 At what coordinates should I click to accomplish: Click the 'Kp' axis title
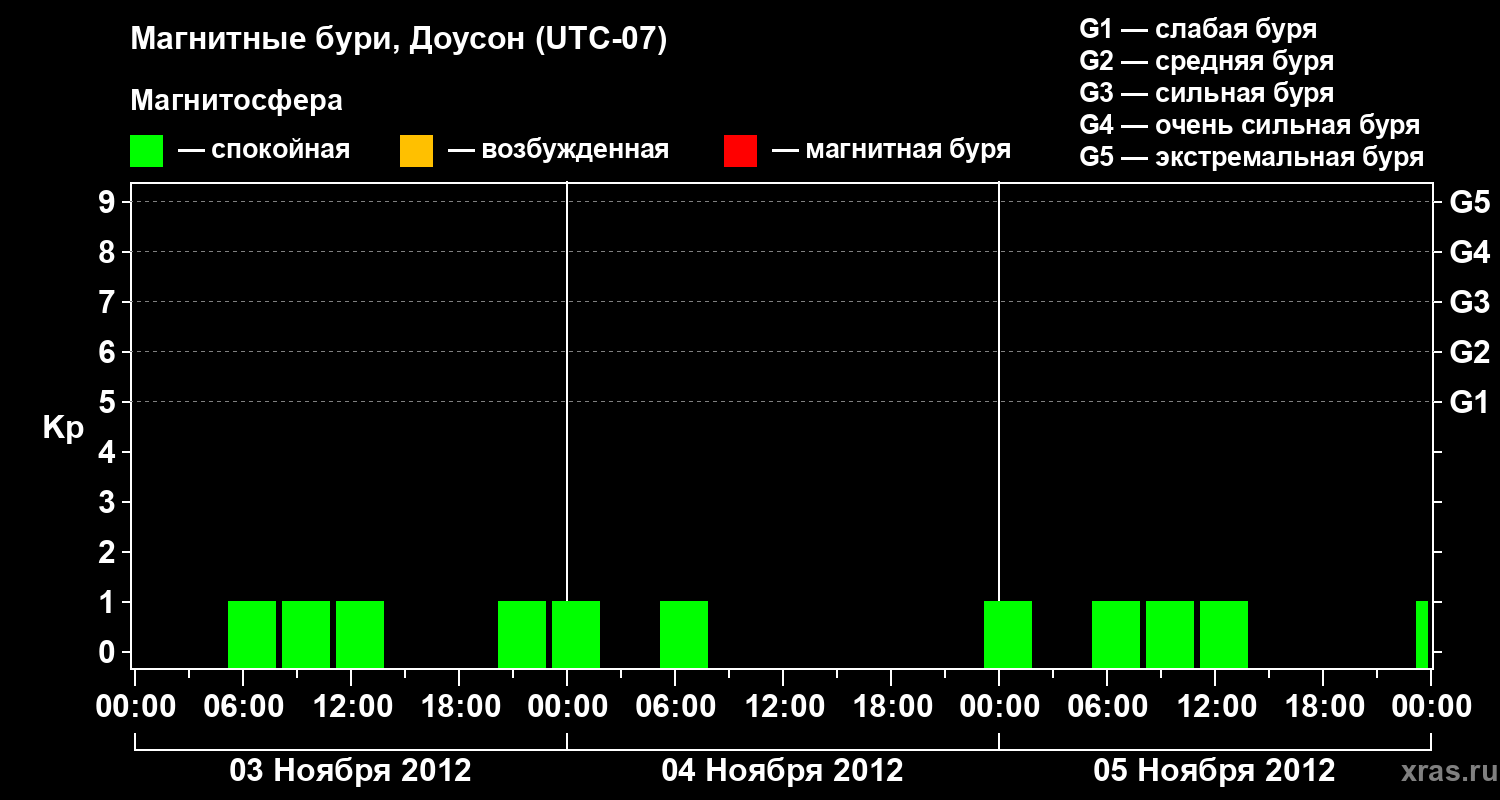point(63,428)
